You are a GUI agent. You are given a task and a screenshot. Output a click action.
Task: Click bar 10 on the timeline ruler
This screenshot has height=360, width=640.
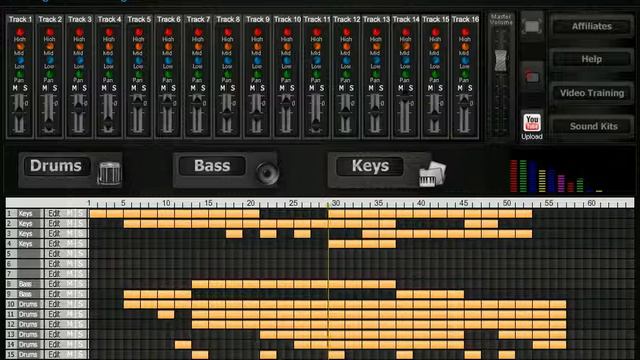coord(166,203)
